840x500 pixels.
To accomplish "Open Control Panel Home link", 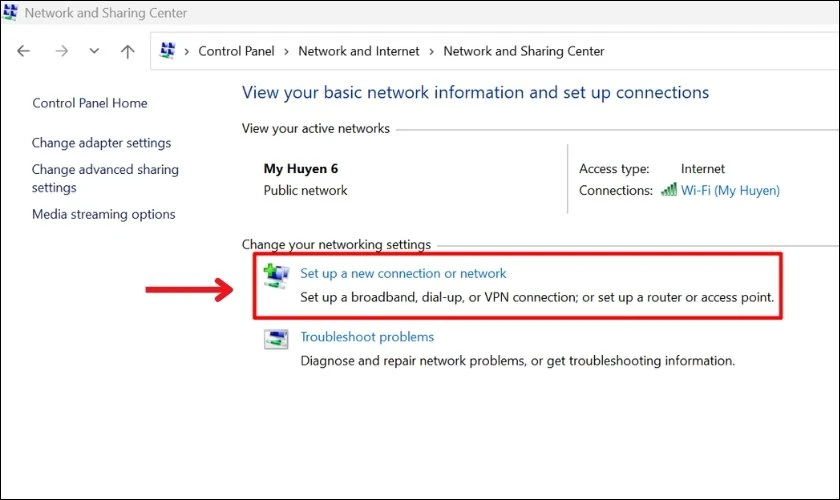I will pyautogui.click(x=90, y=103).
